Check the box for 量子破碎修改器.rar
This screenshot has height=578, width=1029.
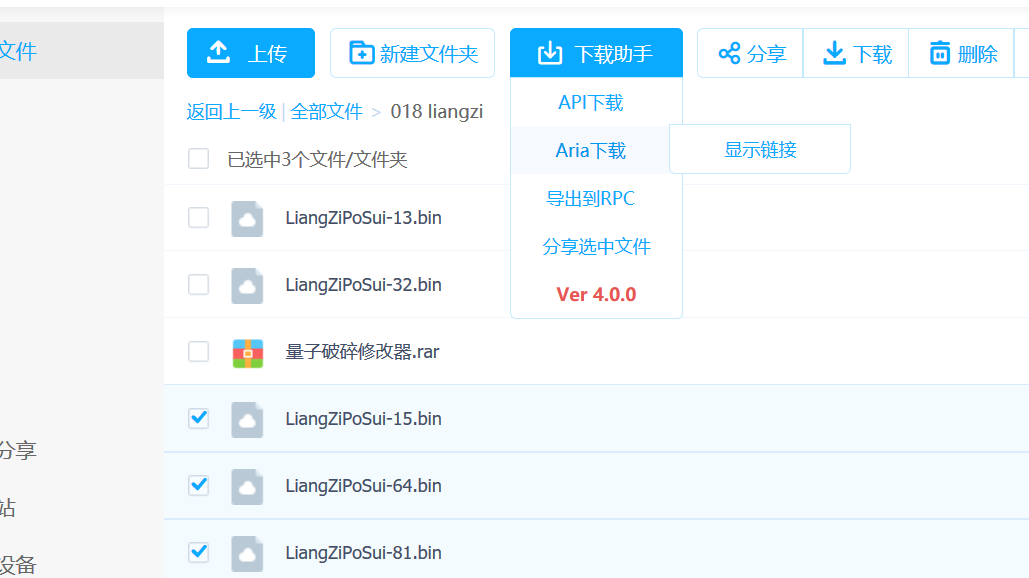pos(198,352)
